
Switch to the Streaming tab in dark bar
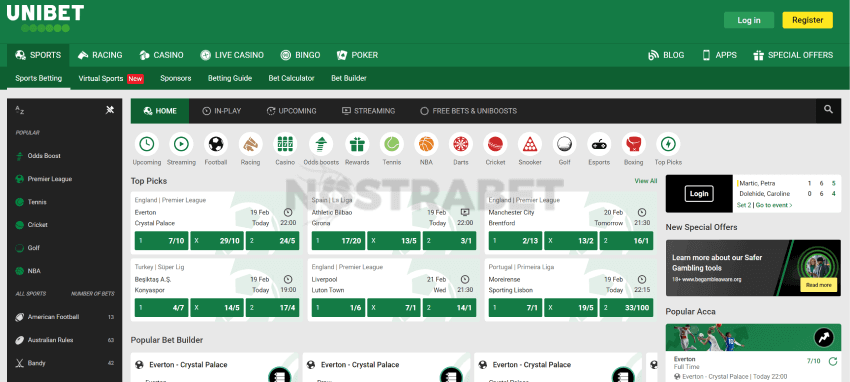click(369, 111)
